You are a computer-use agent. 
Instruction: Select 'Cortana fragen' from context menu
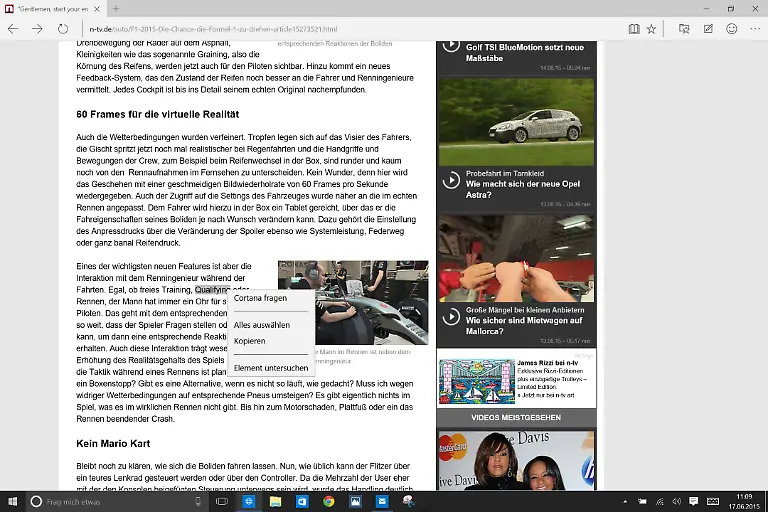click(260, 298)
